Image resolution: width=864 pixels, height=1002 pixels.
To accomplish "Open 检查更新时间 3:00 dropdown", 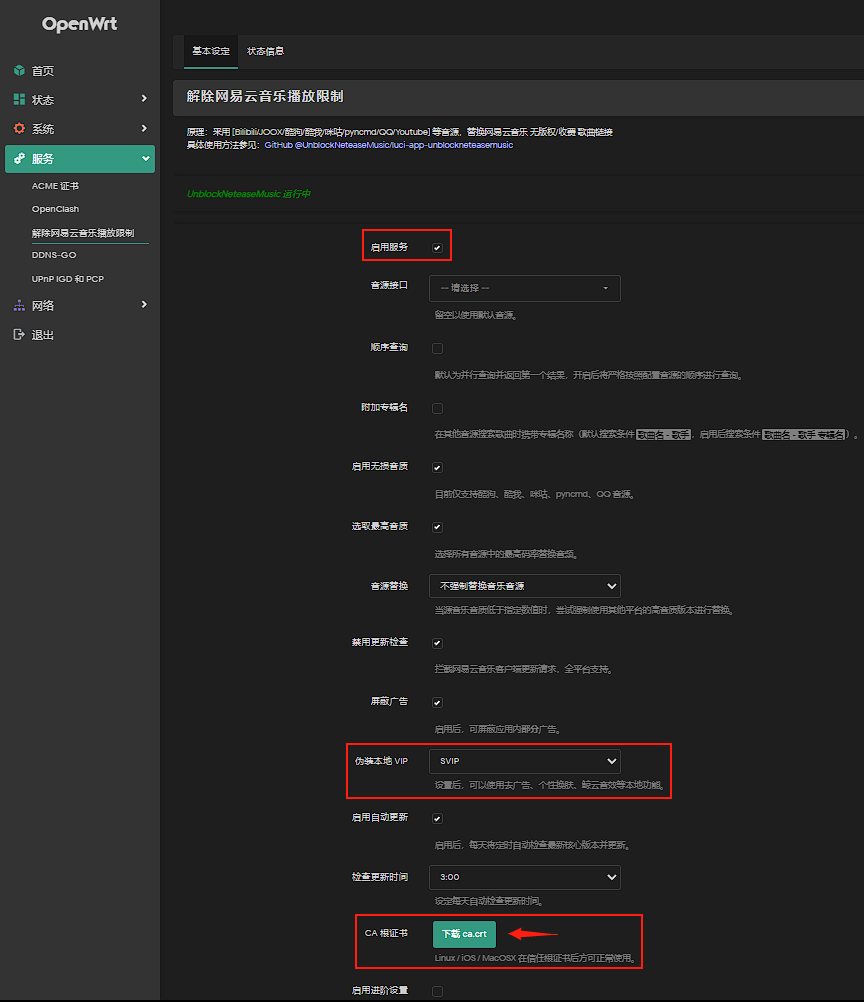I will pos(525,877).
